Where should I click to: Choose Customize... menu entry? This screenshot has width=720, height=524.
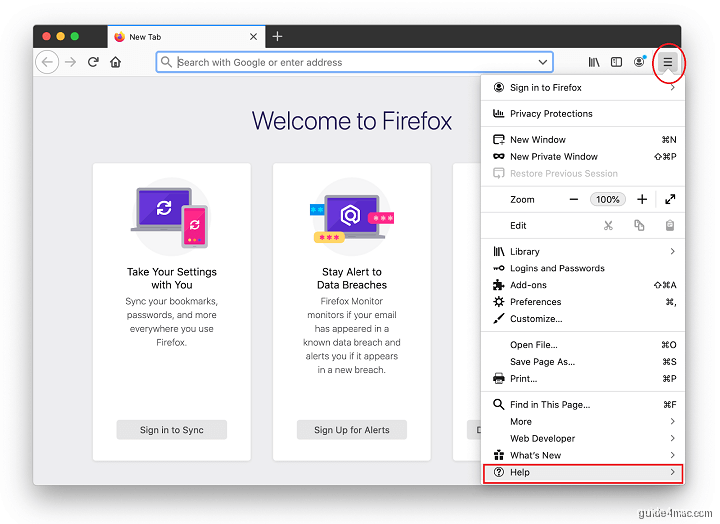point(583,319)
